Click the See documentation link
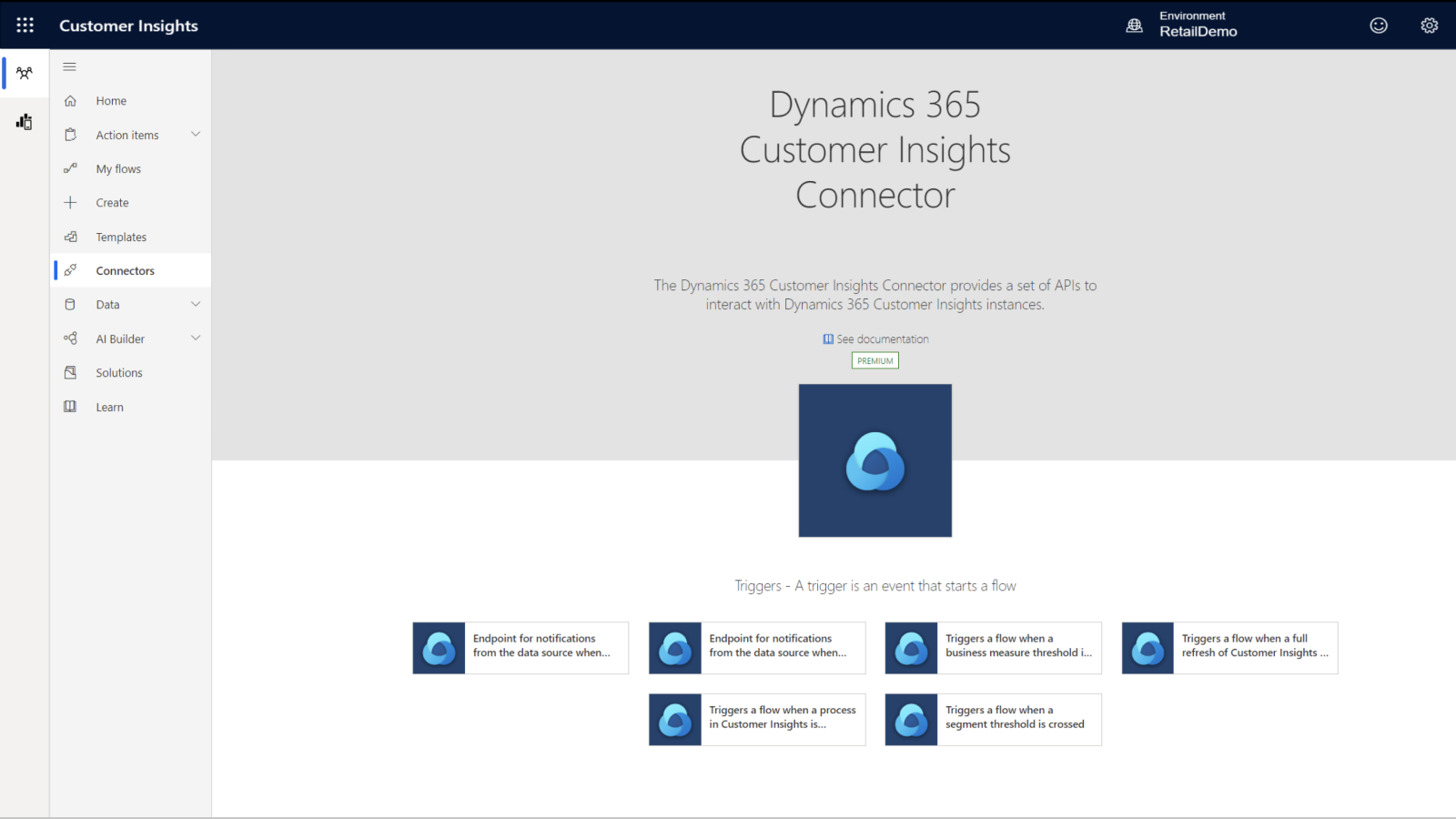Image resolution: width=1456 pixels, height=819 pixels. tap(883, 339)
